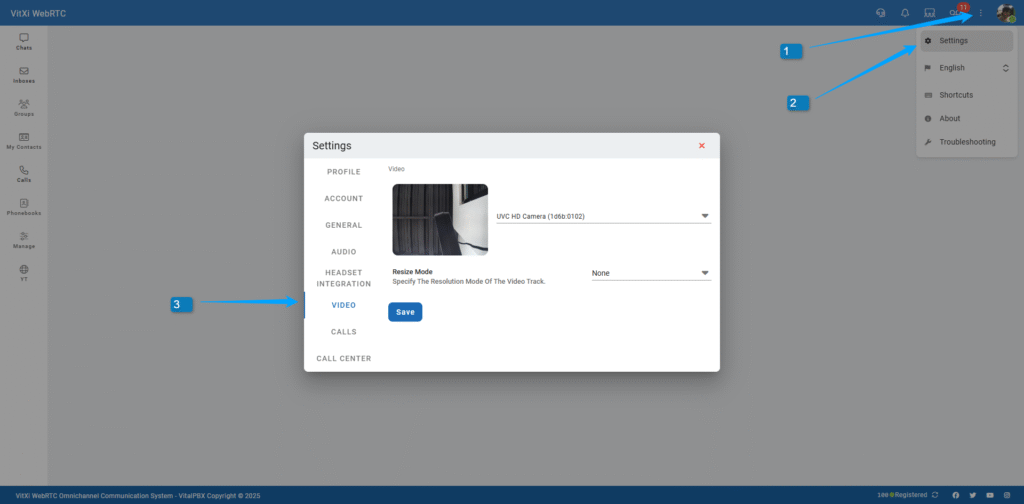Open the English language selector

966,68
